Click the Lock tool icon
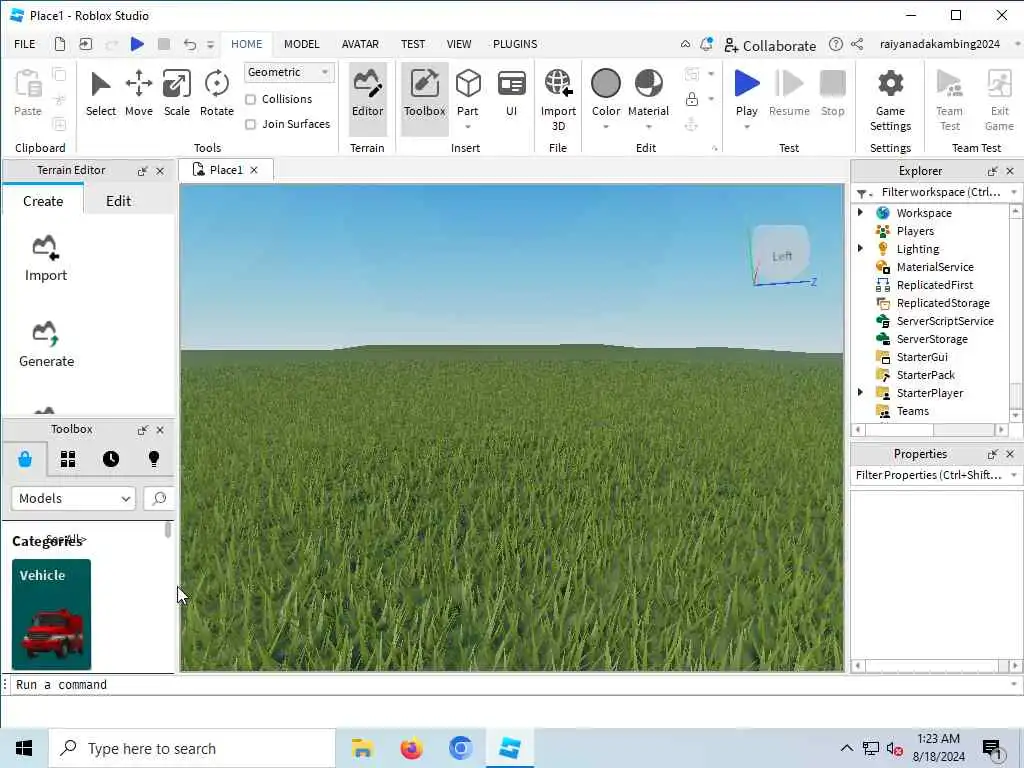The width and height of the screenshot is (1024, 768). click(x=692, y=99)
